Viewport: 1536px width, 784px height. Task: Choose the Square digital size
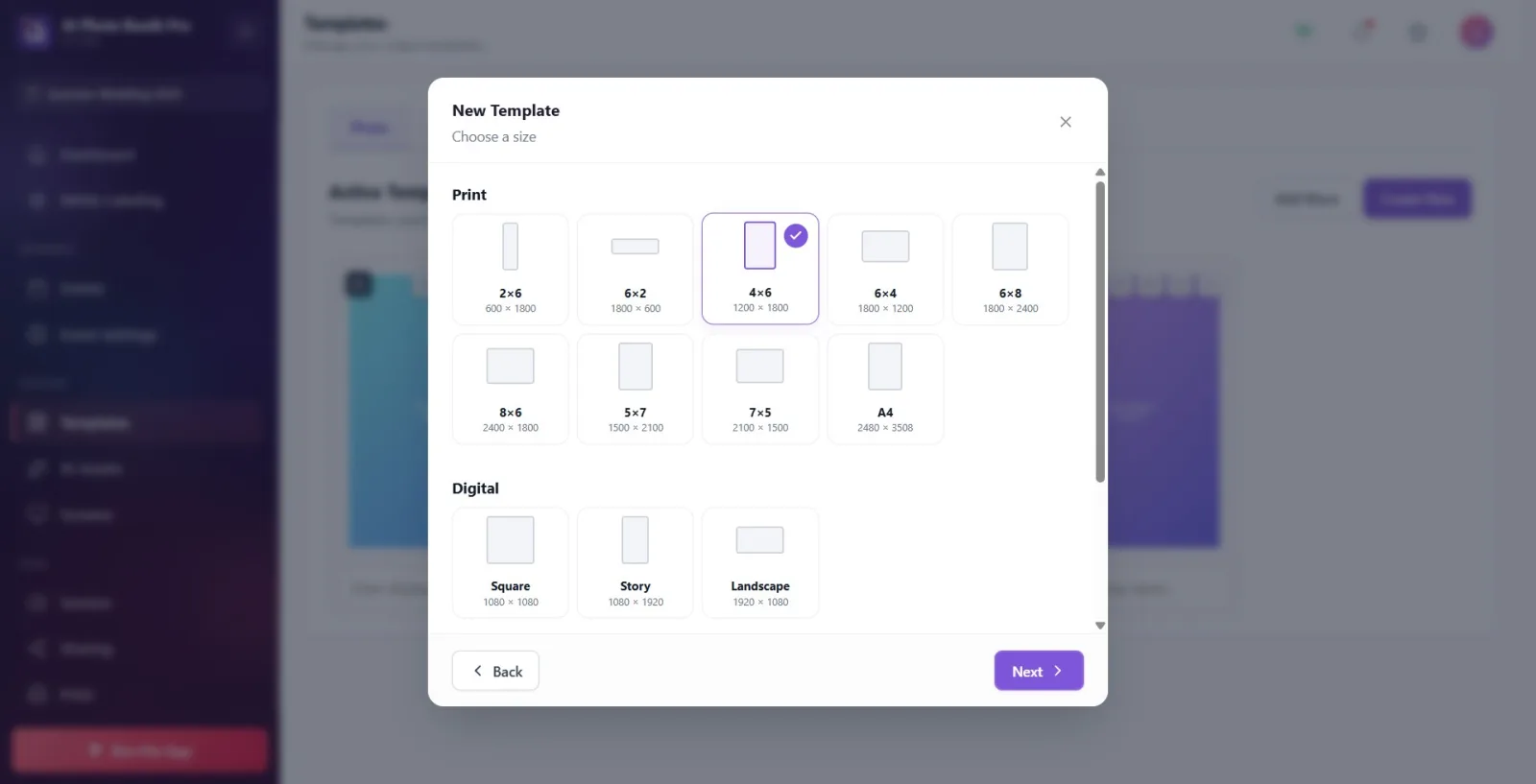pos(511,563)
